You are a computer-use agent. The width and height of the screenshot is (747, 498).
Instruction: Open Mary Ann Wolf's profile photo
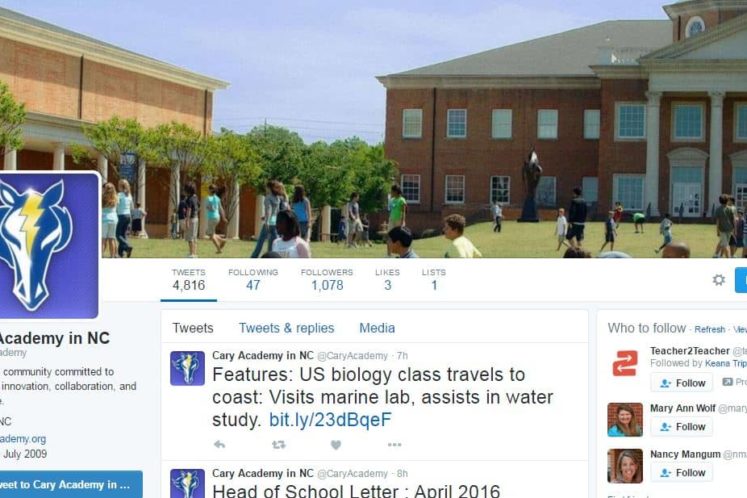point(625,419)
